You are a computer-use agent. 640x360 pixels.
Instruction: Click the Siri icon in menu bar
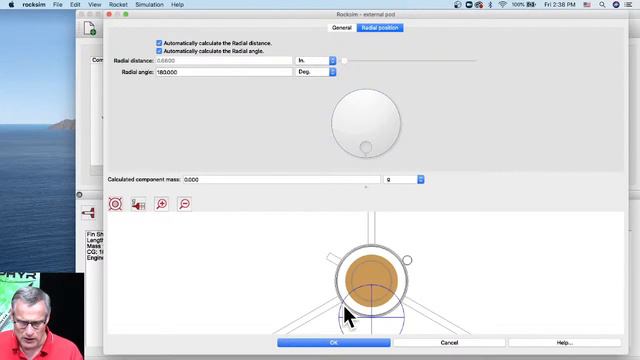[616, 4]
